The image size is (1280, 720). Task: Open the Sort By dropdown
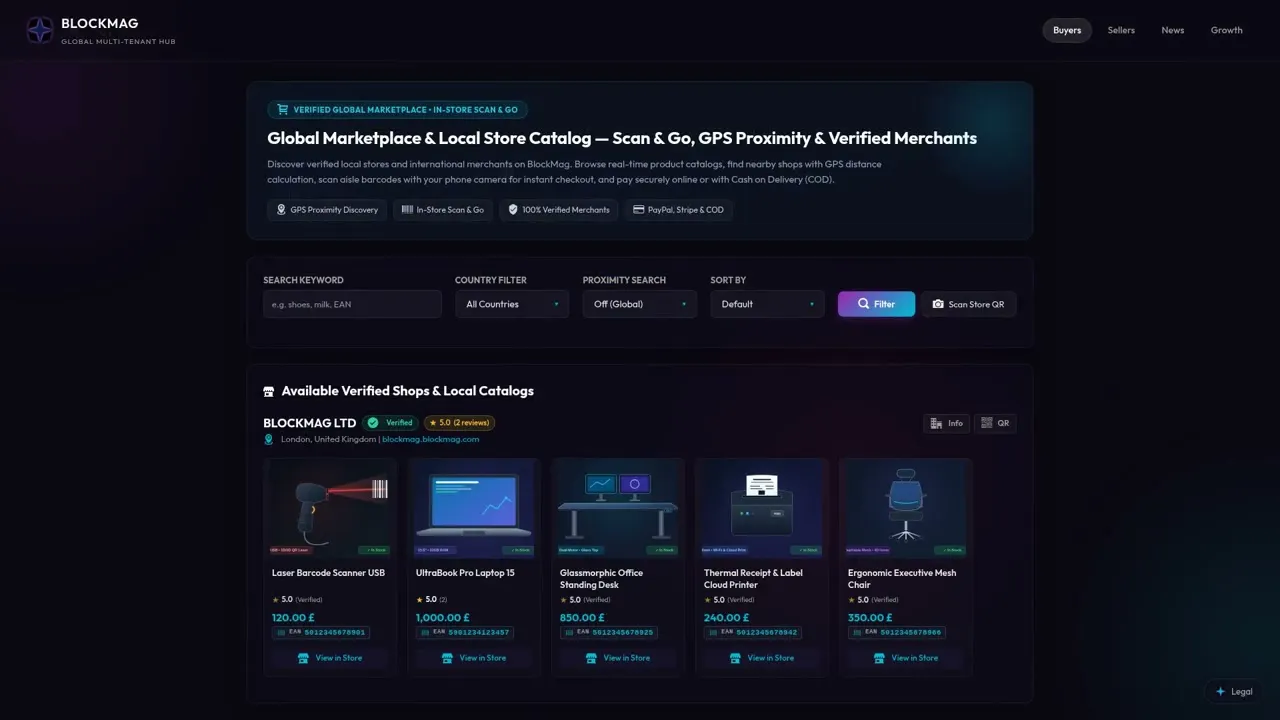coord(768,304)
